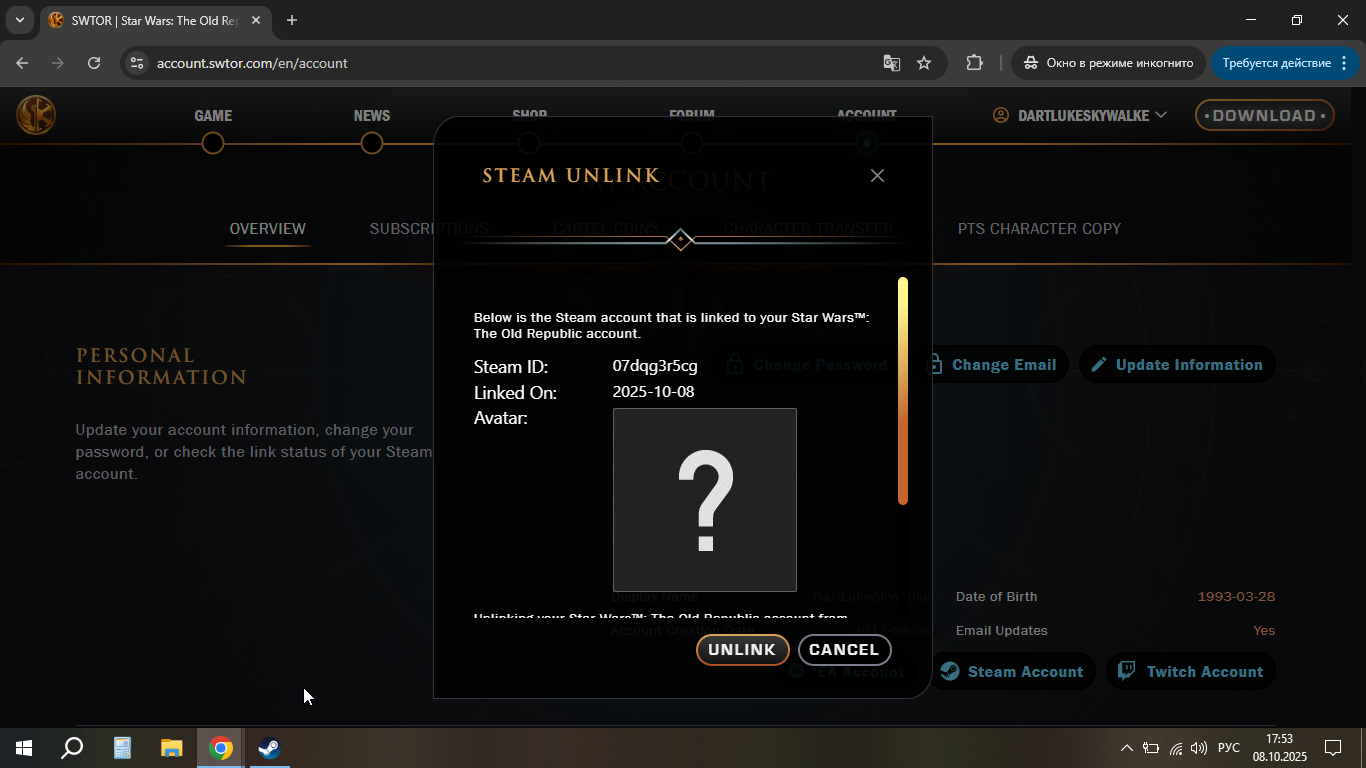Click the volume speaker tray icon
This screenshot has width=1366, height=768.
coord(1199,748)
